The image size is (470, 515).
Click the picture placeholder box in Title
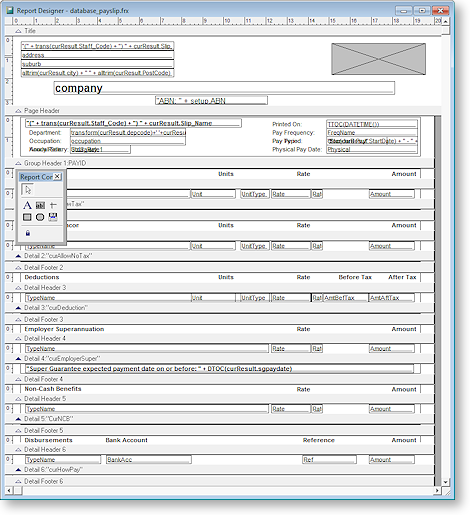[x=378, y=59]
